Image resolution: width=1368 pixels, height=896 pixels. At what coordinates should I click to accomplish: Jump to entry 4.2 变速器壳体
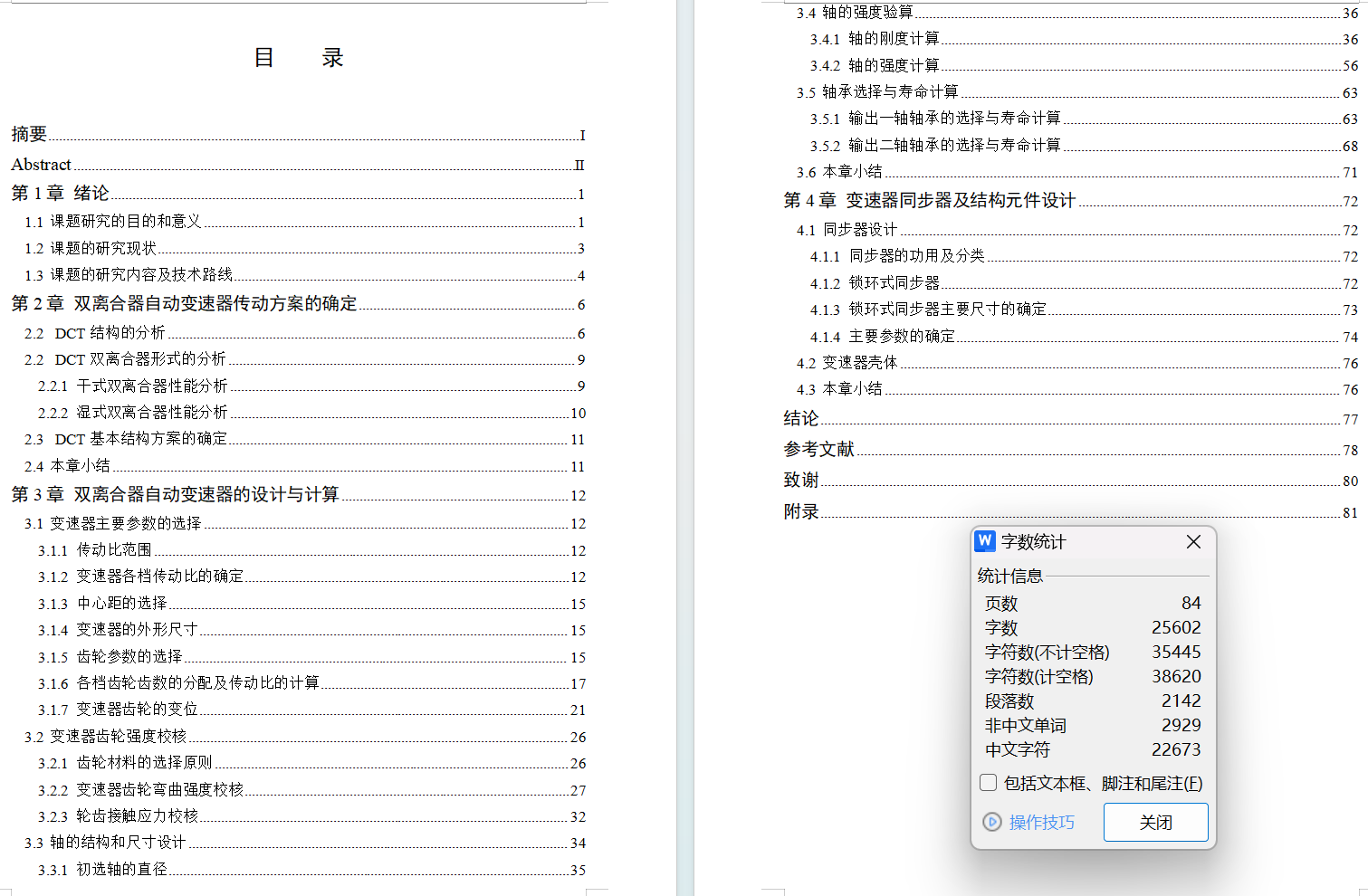pos(1077,362)
